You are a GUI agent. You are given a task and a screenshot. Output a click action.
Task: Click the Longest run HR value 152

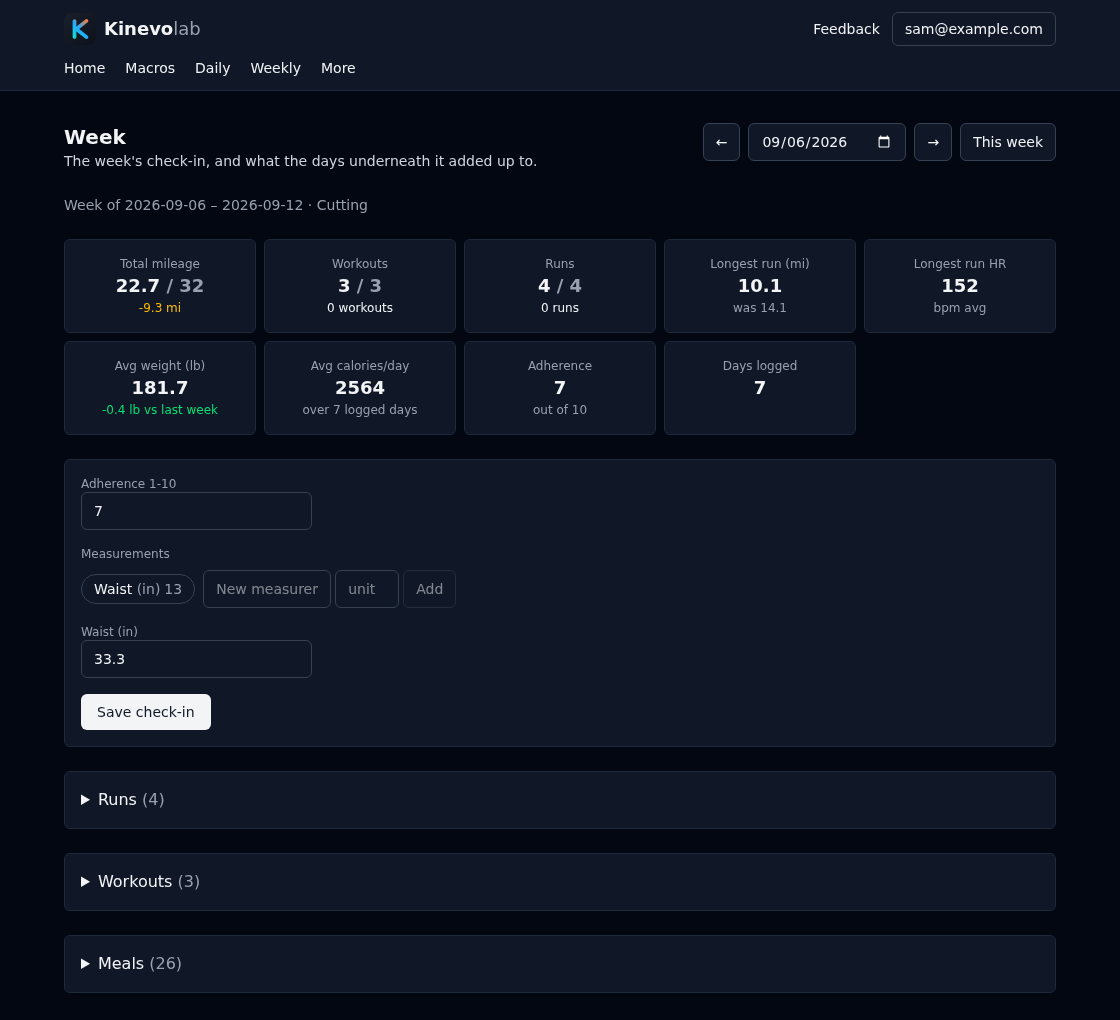pyautogui.click(x=960, y=286)
